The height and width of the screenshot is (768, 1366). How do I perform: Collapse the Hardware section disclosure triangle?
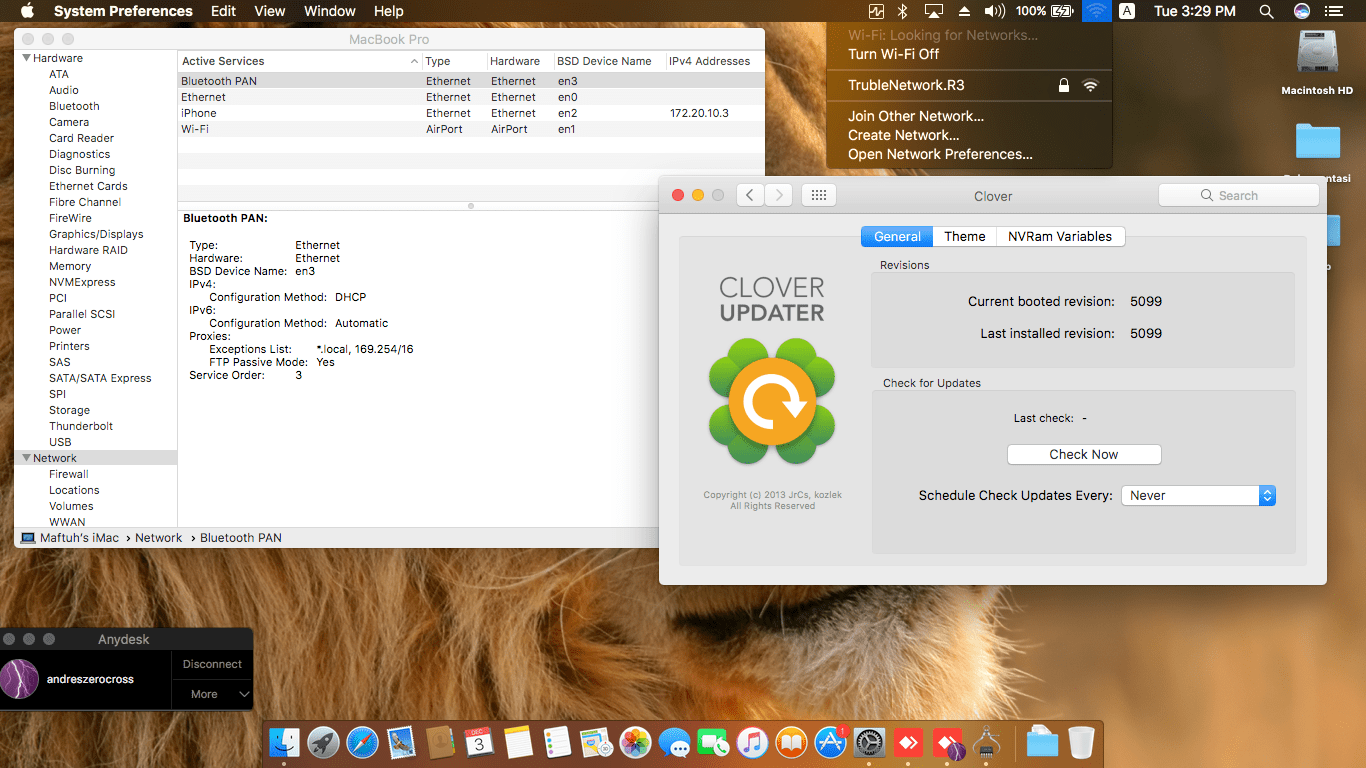click(x=26, y=58)
